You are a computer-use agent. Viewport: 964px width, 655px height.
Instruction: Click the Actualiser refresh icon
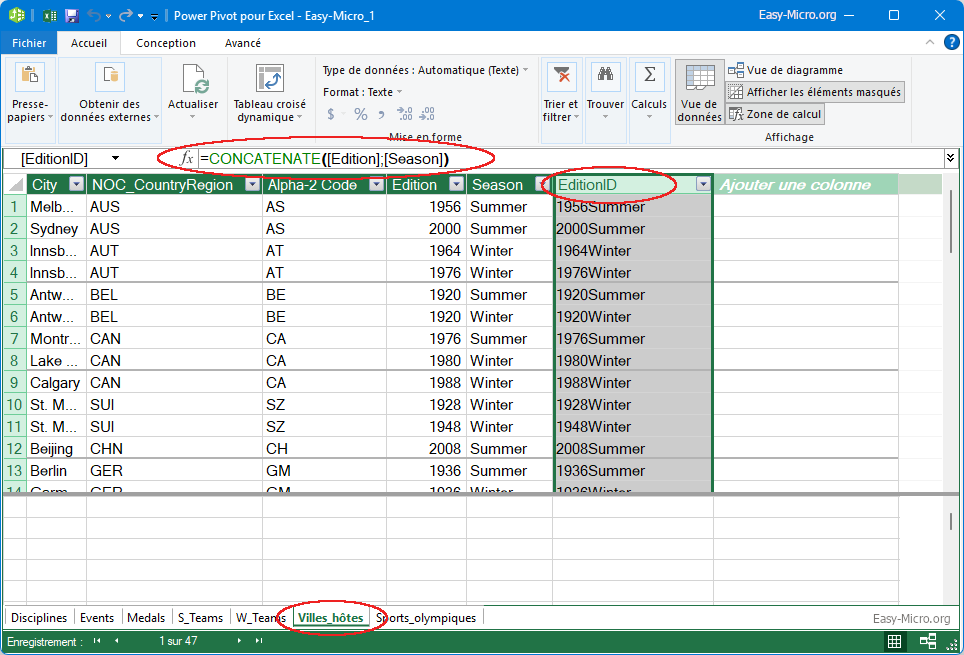point(193,80)
